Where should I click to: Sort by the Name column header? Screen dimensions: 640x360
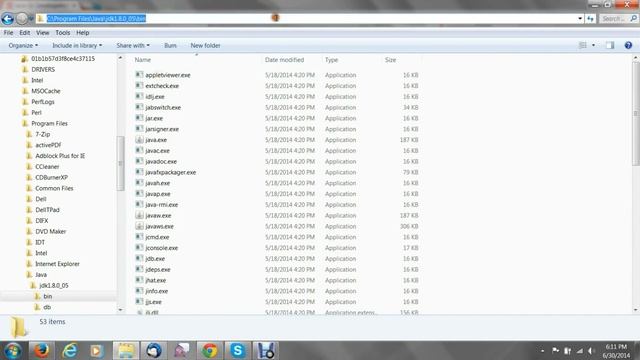pos(143,60)
